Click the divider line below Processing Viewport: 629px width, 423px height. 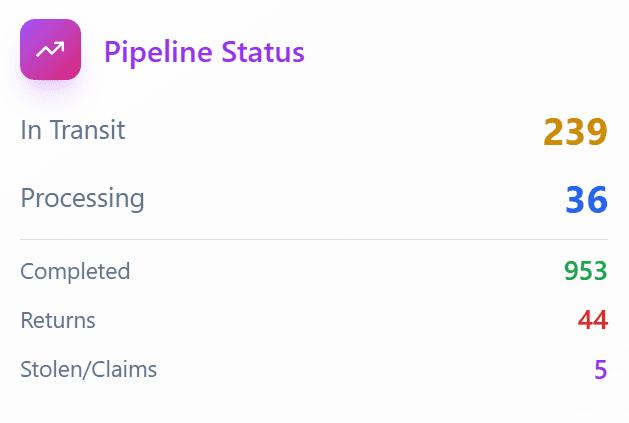314,240
